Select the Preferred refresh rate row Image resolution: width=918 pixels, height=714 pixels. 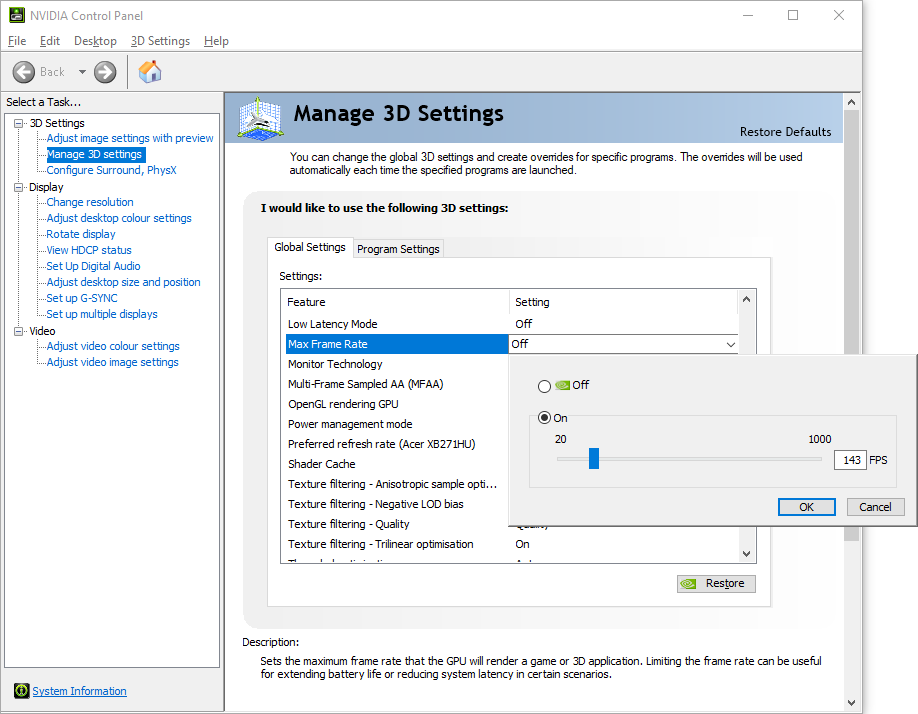click(x=398, y=444)
